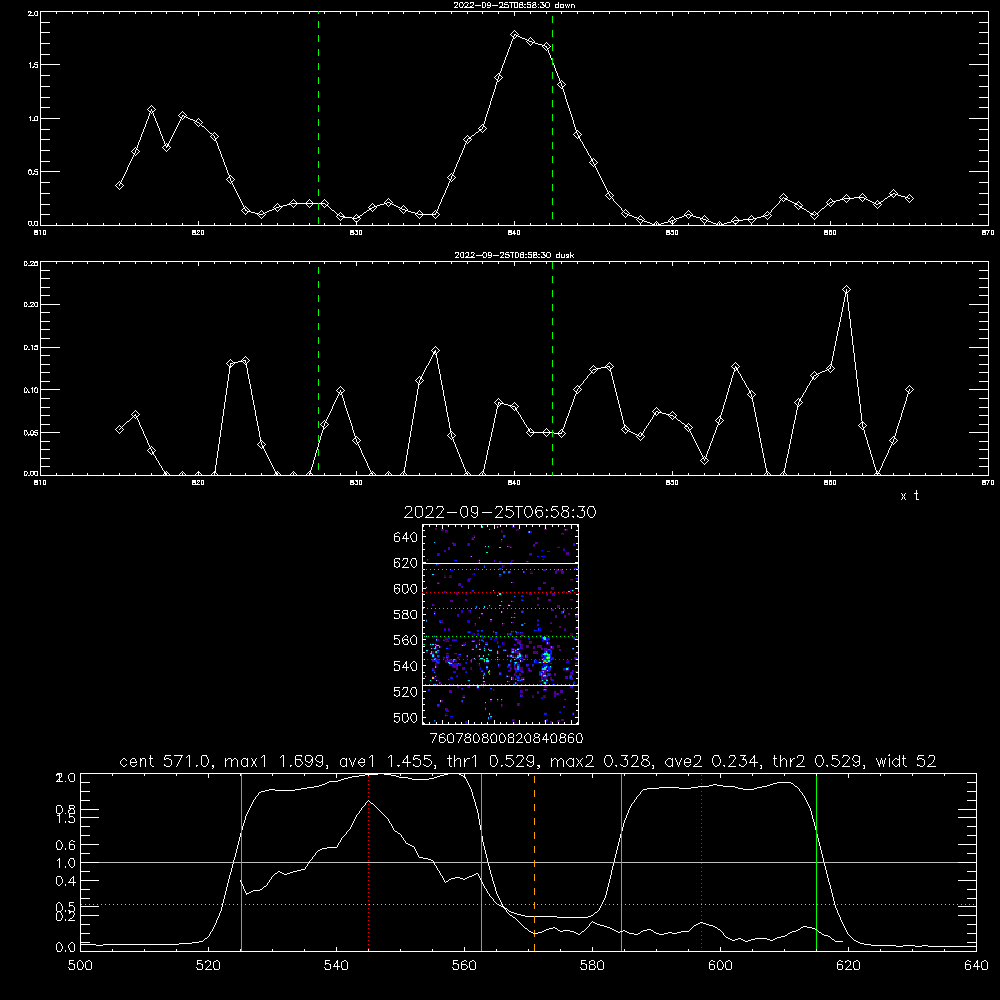Click the orange dashed center line in bottom plot
Screen dimensions: 1000x1000
[534, 862]
